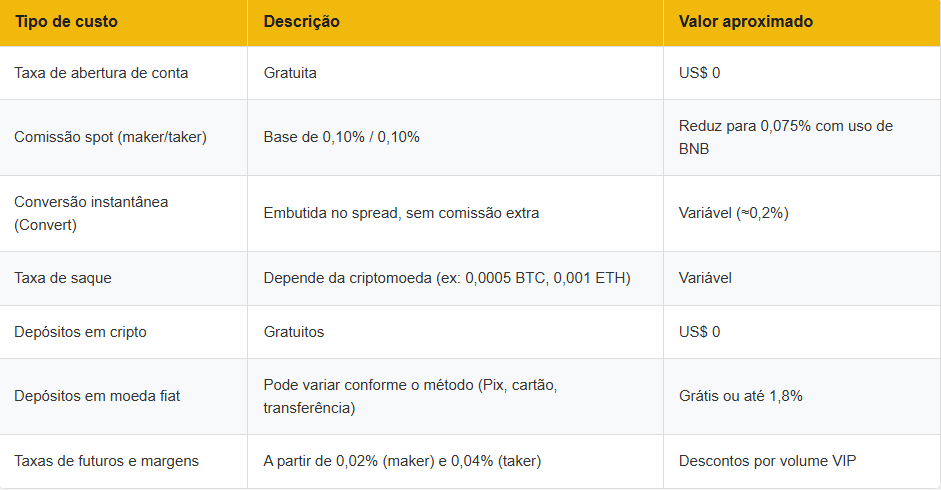Image resolution: width=941 pixels, height=490 pixels.
Task: Click the 'Gratuita' description cell
Action: [x=290, y=73]
